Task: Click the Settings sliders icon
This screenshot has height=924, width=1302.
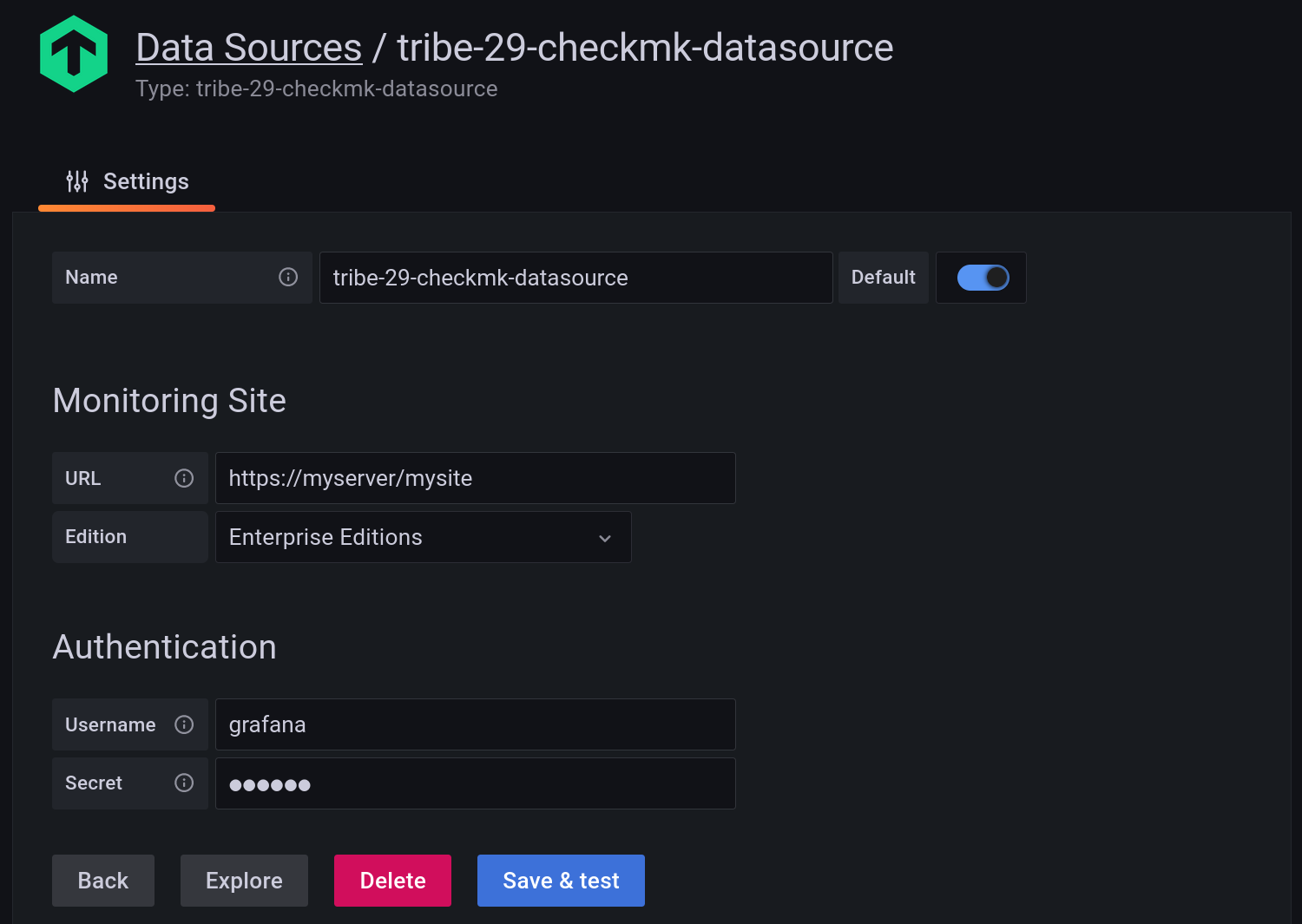Action: [x=77, y=181]
